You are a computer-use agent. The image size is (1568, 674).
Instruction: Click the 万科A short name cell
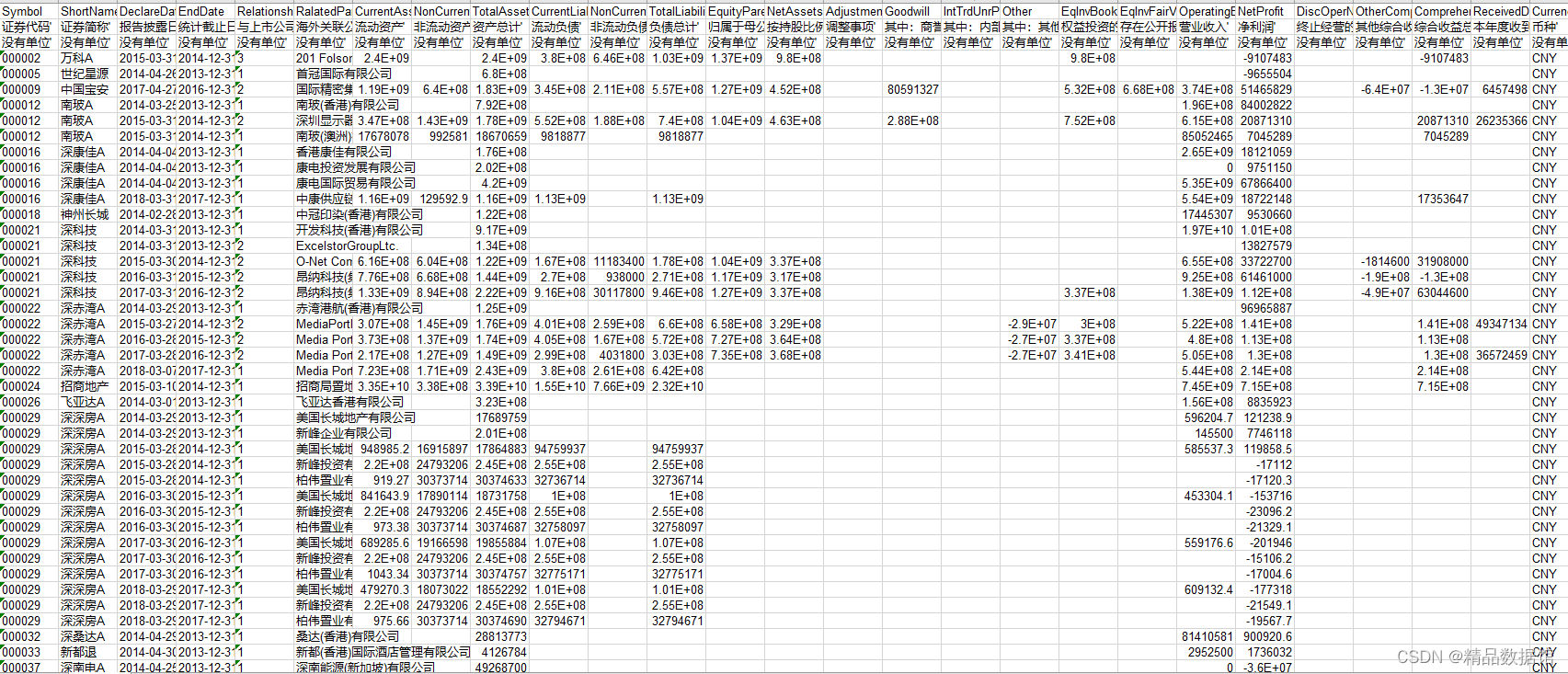point(88,58)
